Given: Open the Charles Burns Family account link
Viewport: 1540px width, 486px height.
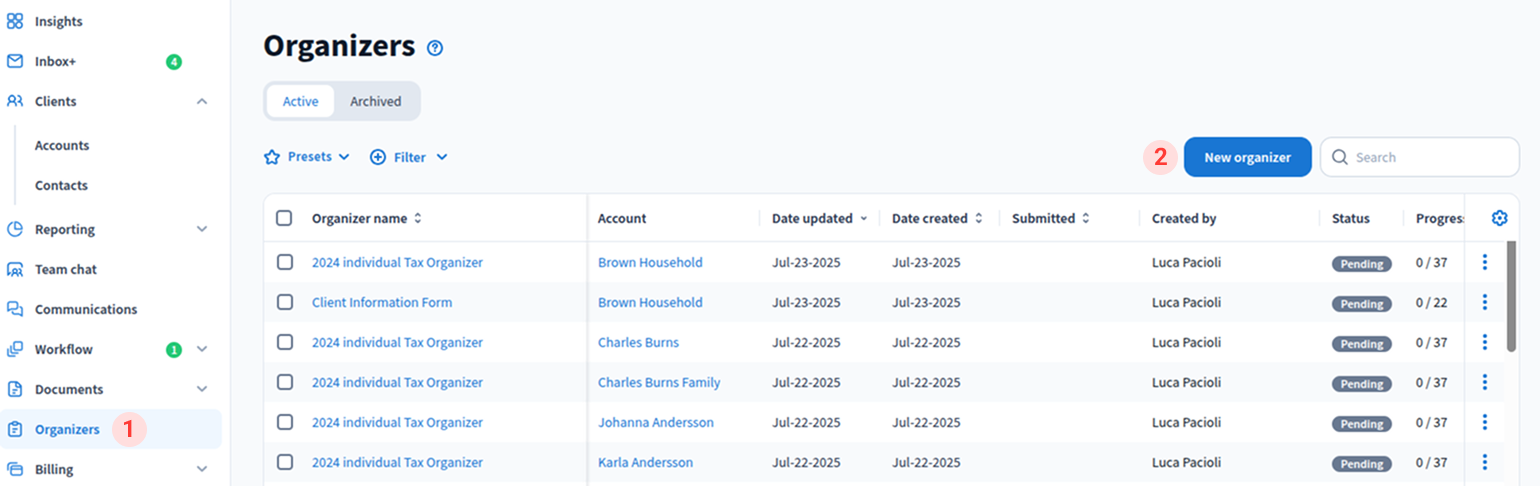Looking at the screenshot, I should point(659,382).
